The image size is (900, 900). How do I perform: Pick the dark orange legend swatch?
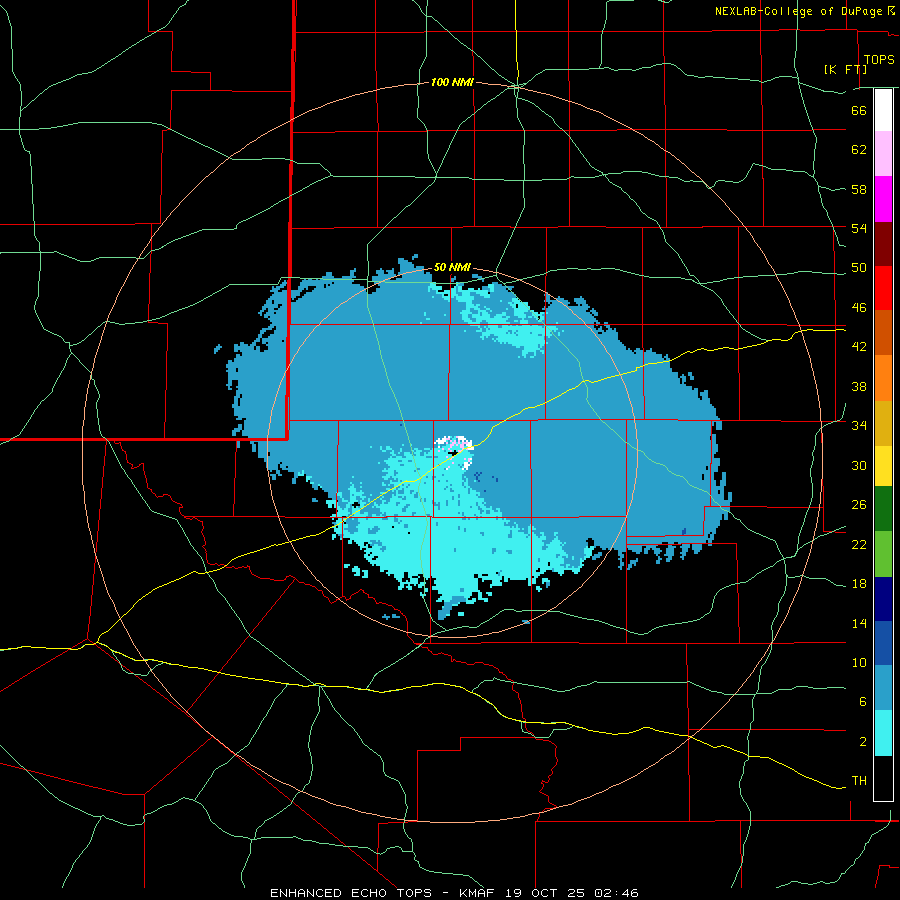pos(883,333)
